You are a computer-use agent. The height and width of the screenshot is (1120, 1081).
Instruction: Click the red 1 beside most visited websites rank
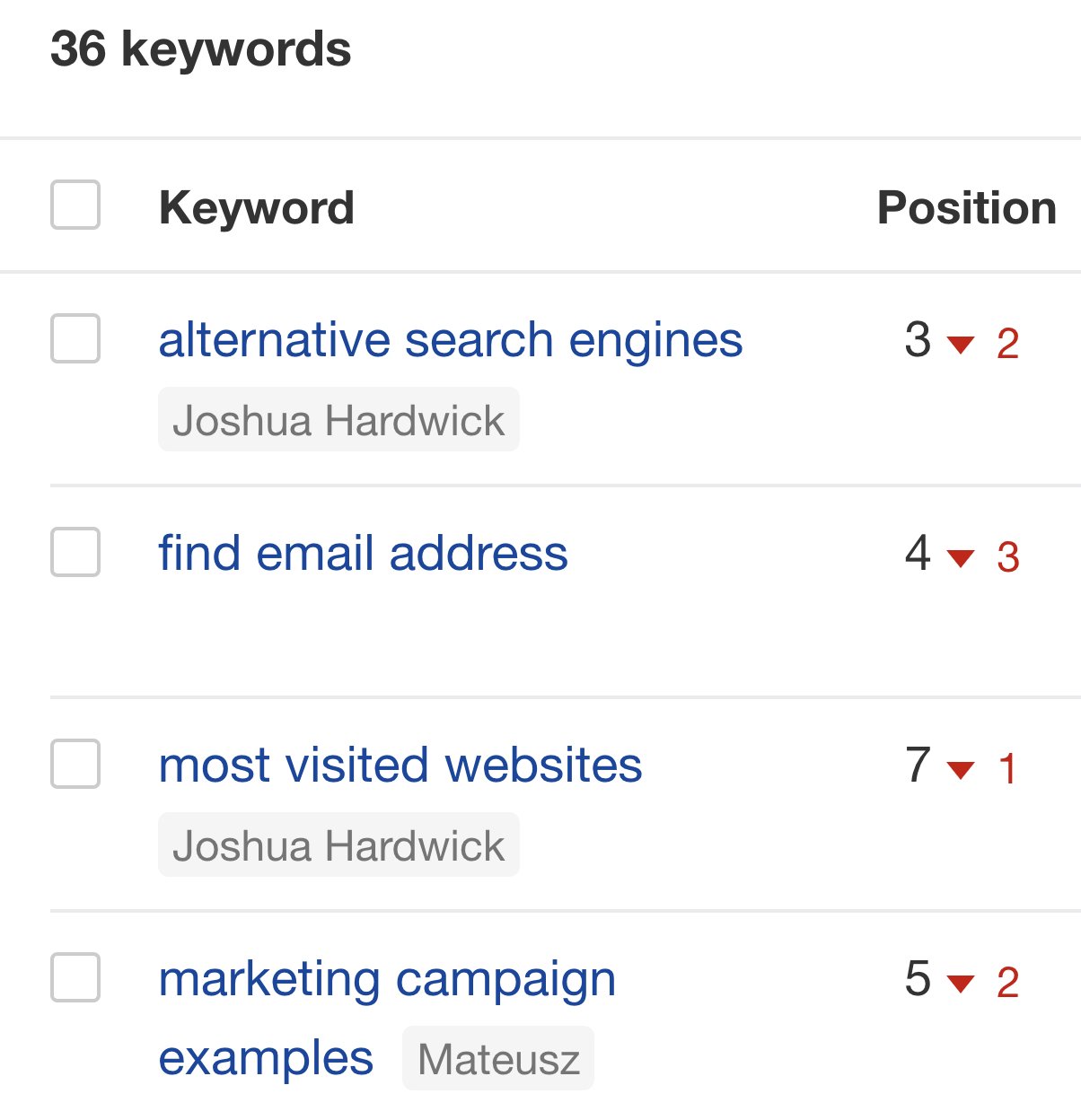pyautogui.click(x=1008, y=769)
